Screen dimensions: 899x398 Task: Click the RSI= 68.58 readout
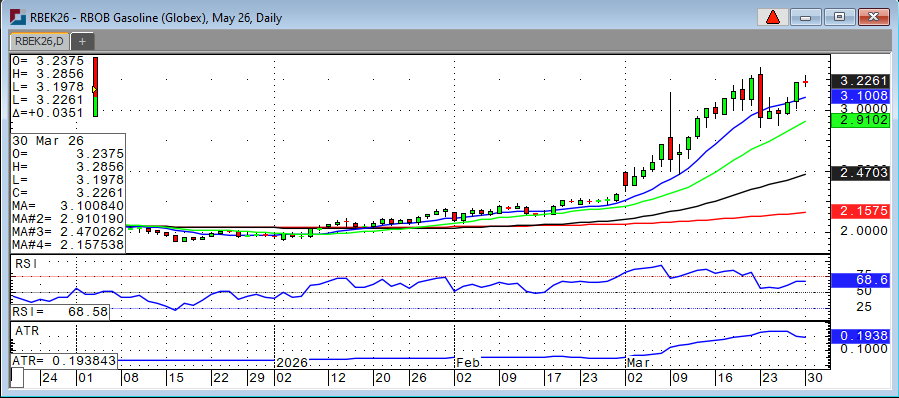(60, 313)
